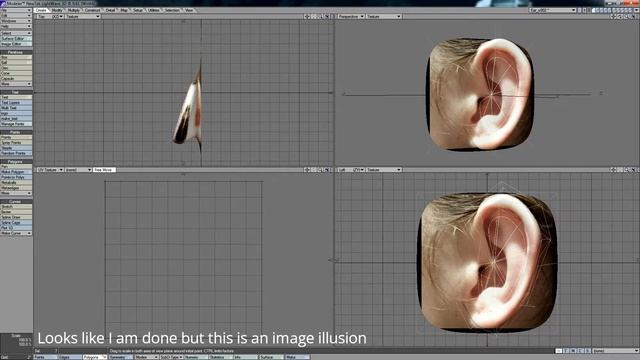Toggle the Free Move button in UV viewport

[x=104, y=170]
